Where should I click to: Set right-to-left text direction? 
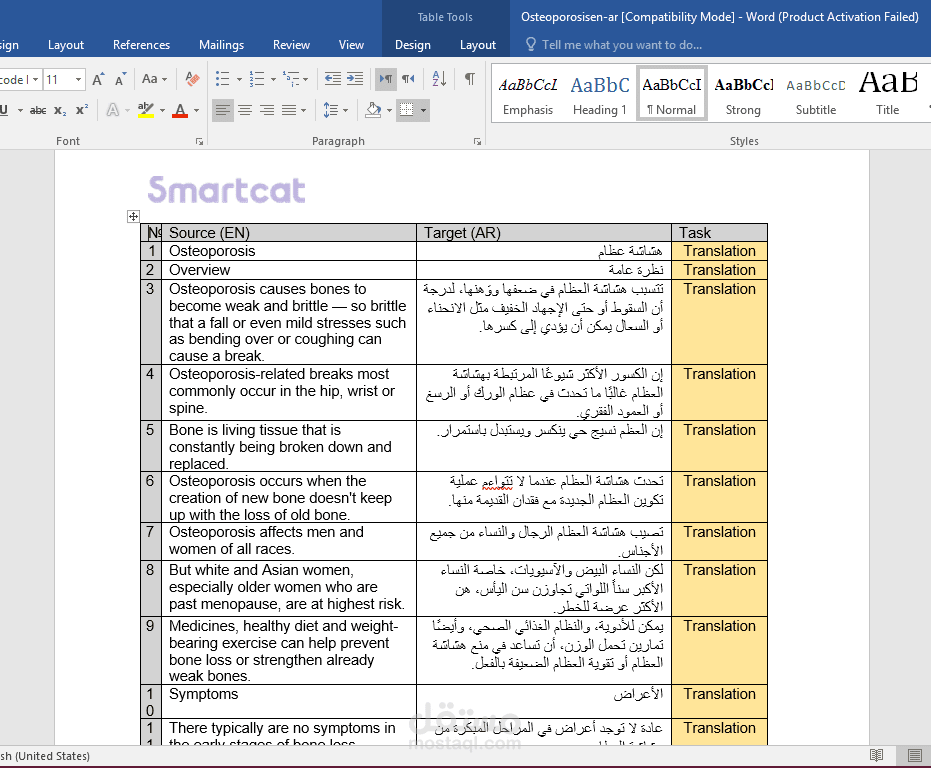[408, 79]
